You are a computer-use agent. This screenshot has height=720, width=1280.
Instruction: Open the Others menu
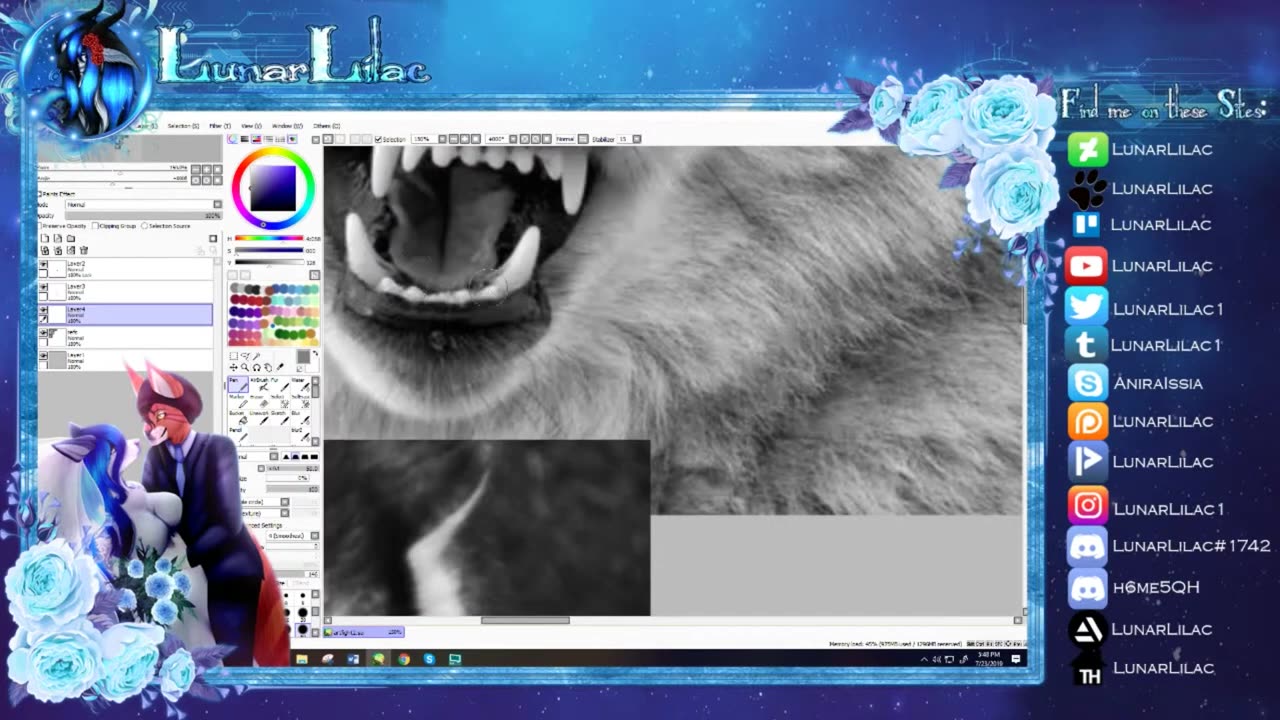tap(327, 126)
